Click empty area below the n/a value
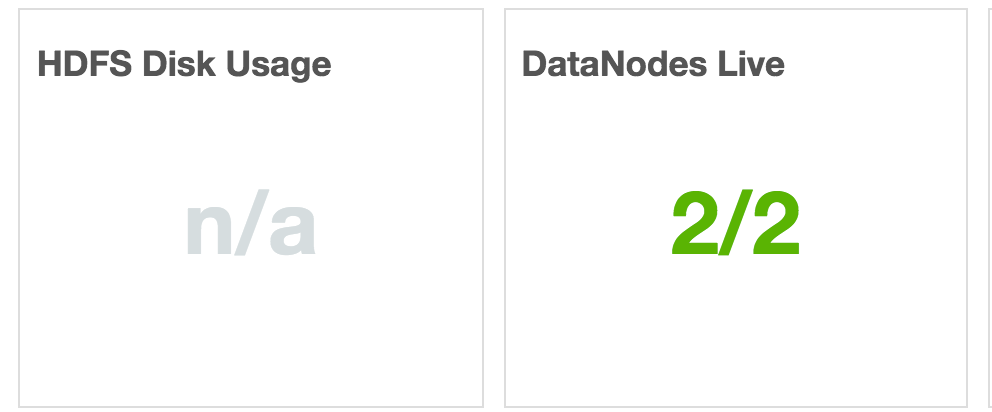992x412 pixels. [x=251, y=340]
